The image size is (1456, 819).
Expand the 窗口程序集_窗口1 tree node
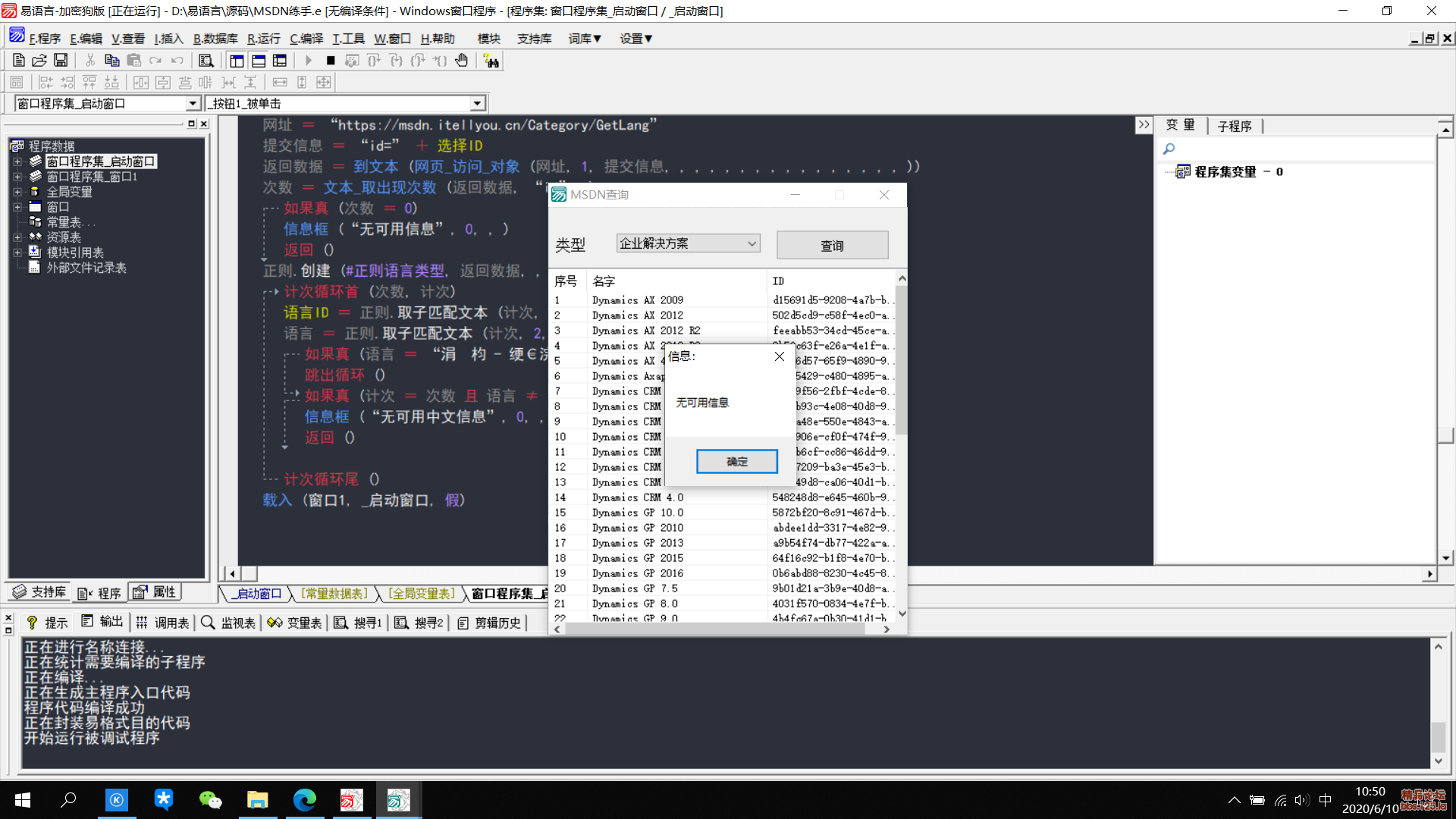[17, 177]
